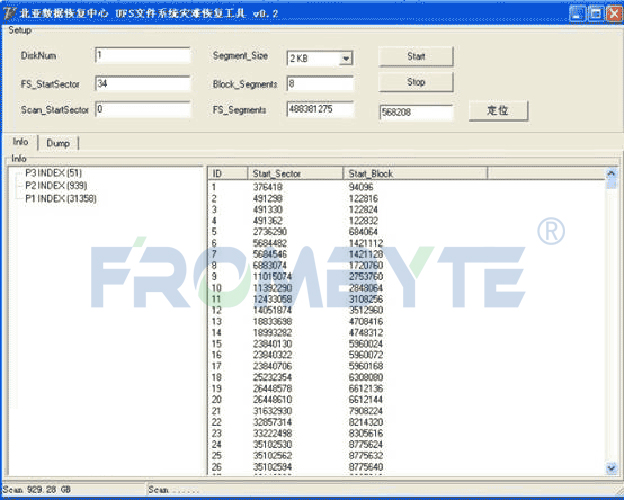Viewport: 624px width, 500px height.
Task: Minimize the UFS recovery tool window
Action: tap(577, 14)
